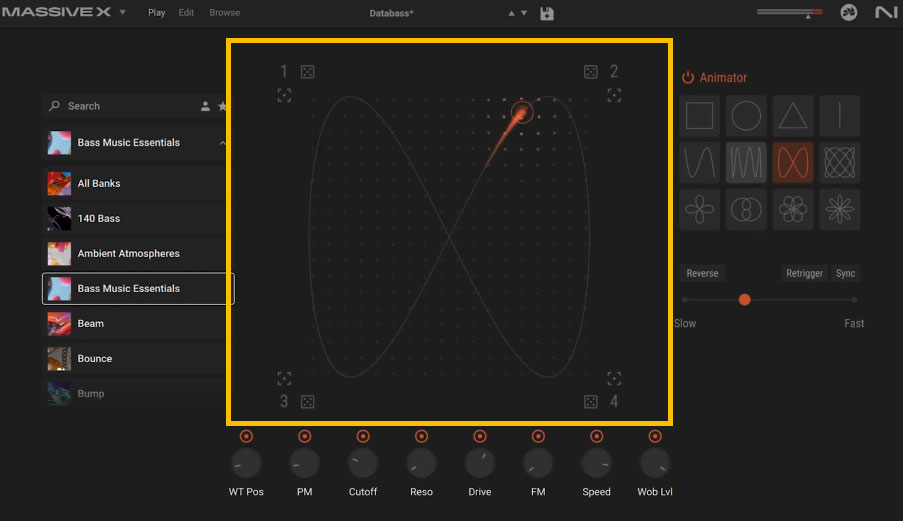903x521 pixels.
Task: Filter presets by user icon
Action: point(205,106)
